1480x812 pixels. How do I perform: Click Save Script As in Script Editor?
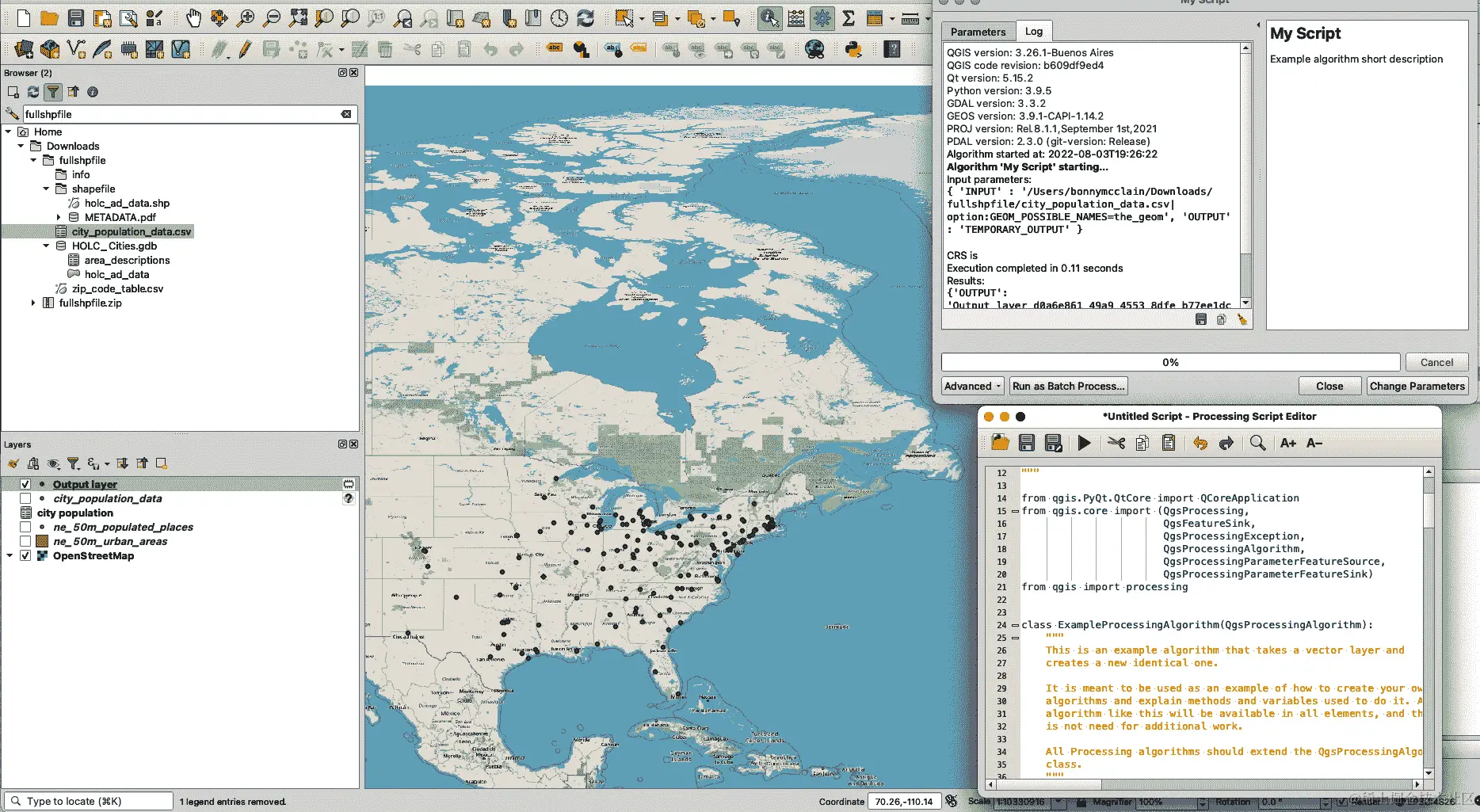1053,444
